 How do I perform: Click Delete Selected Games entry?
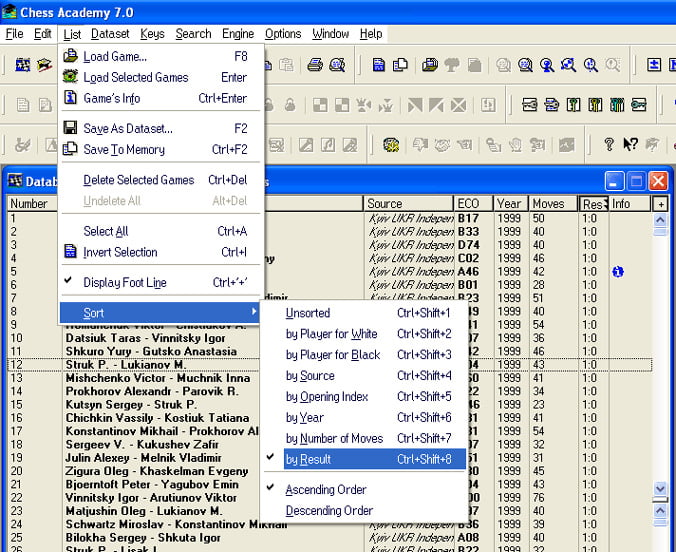pyautogui.click(x=160, y=180)
